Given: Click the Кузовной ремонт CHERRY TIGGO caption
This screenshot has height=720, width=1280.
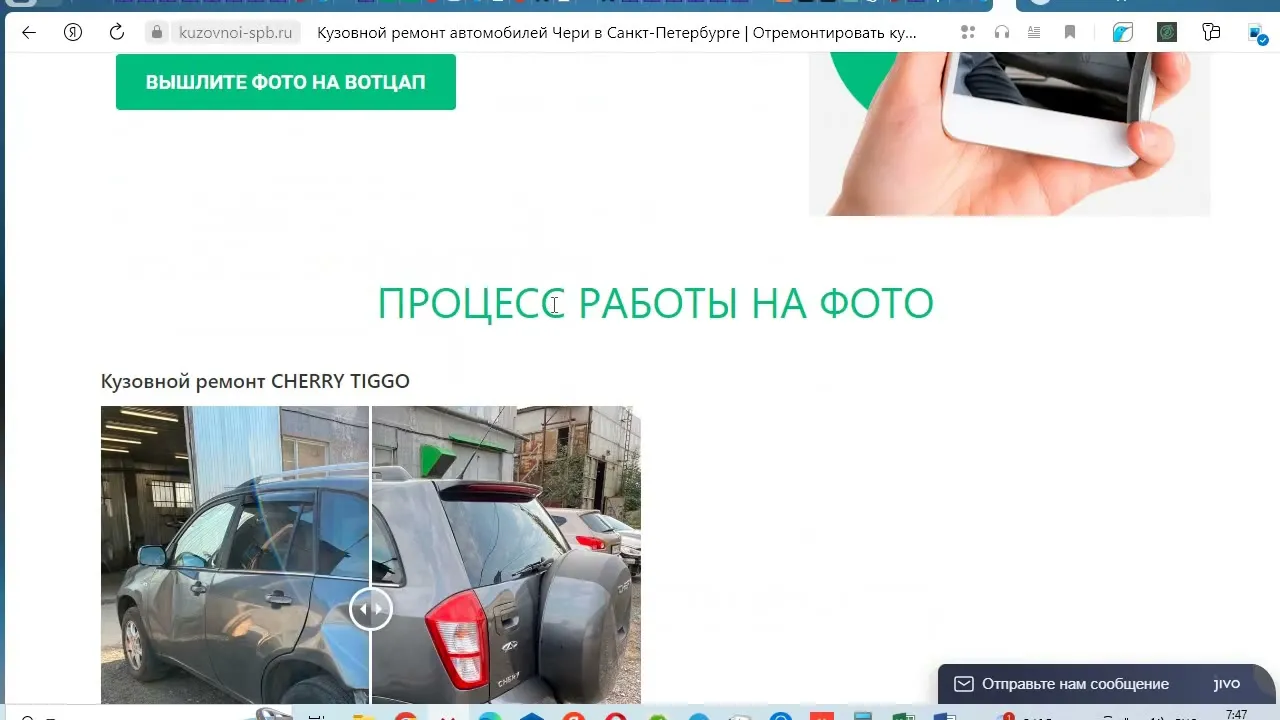Looking at the screenshot, I should (x=255, y=381).
